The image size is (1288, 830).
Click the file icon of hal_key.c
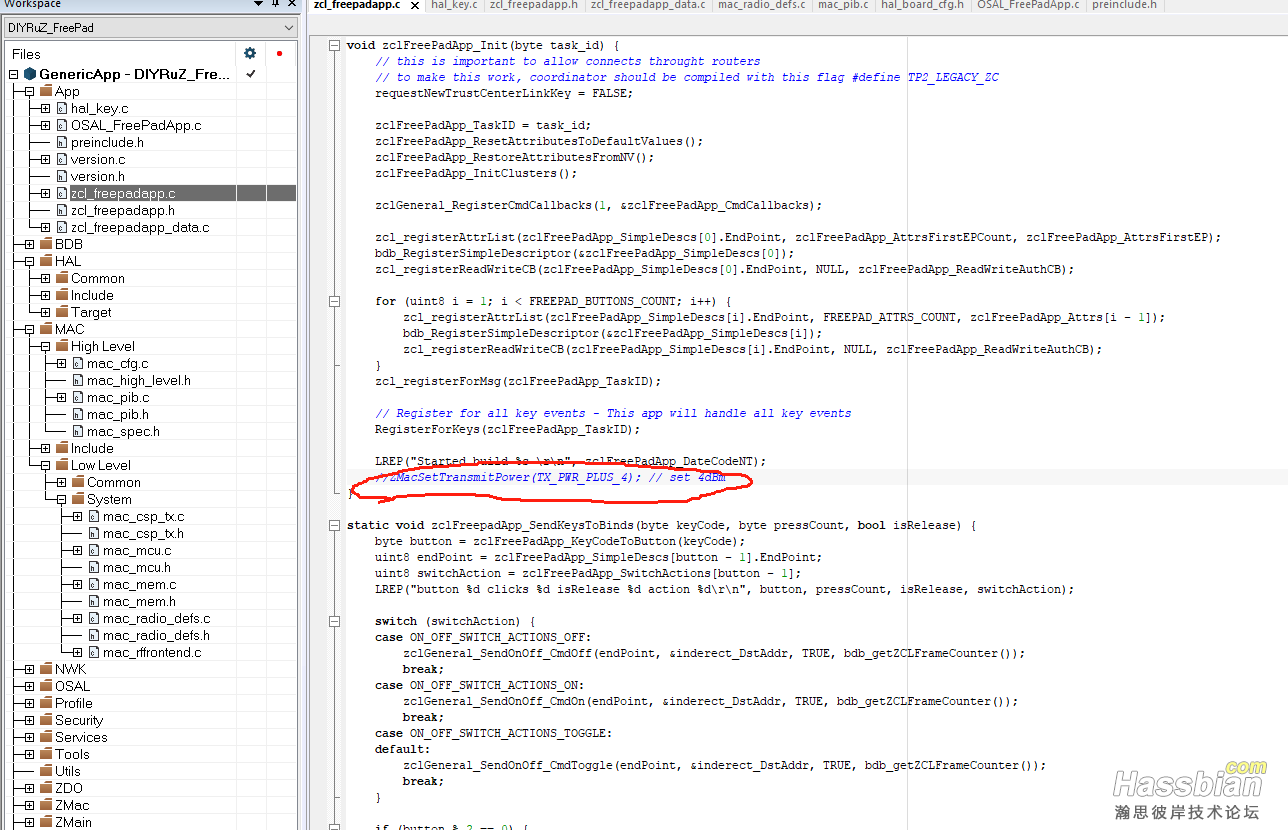(x=61, y=108)
